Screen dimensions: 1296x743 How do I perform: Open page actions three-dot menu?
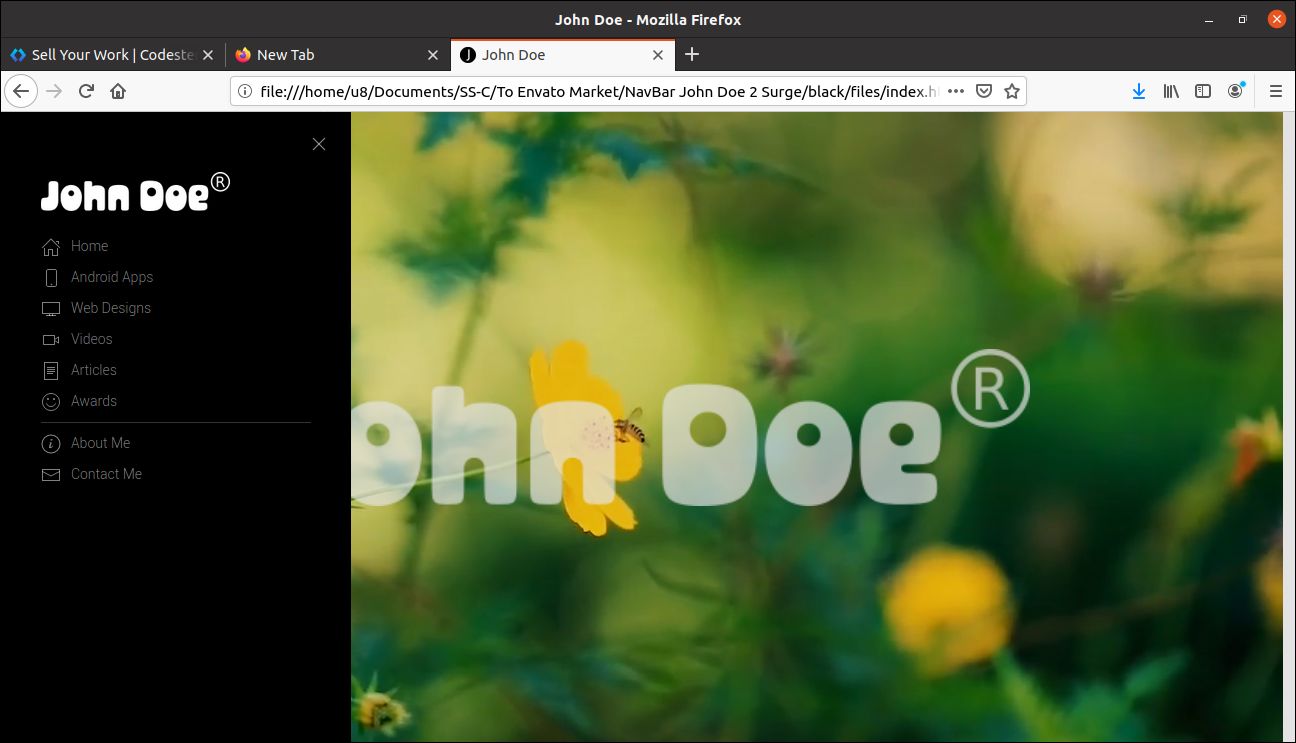956,91
